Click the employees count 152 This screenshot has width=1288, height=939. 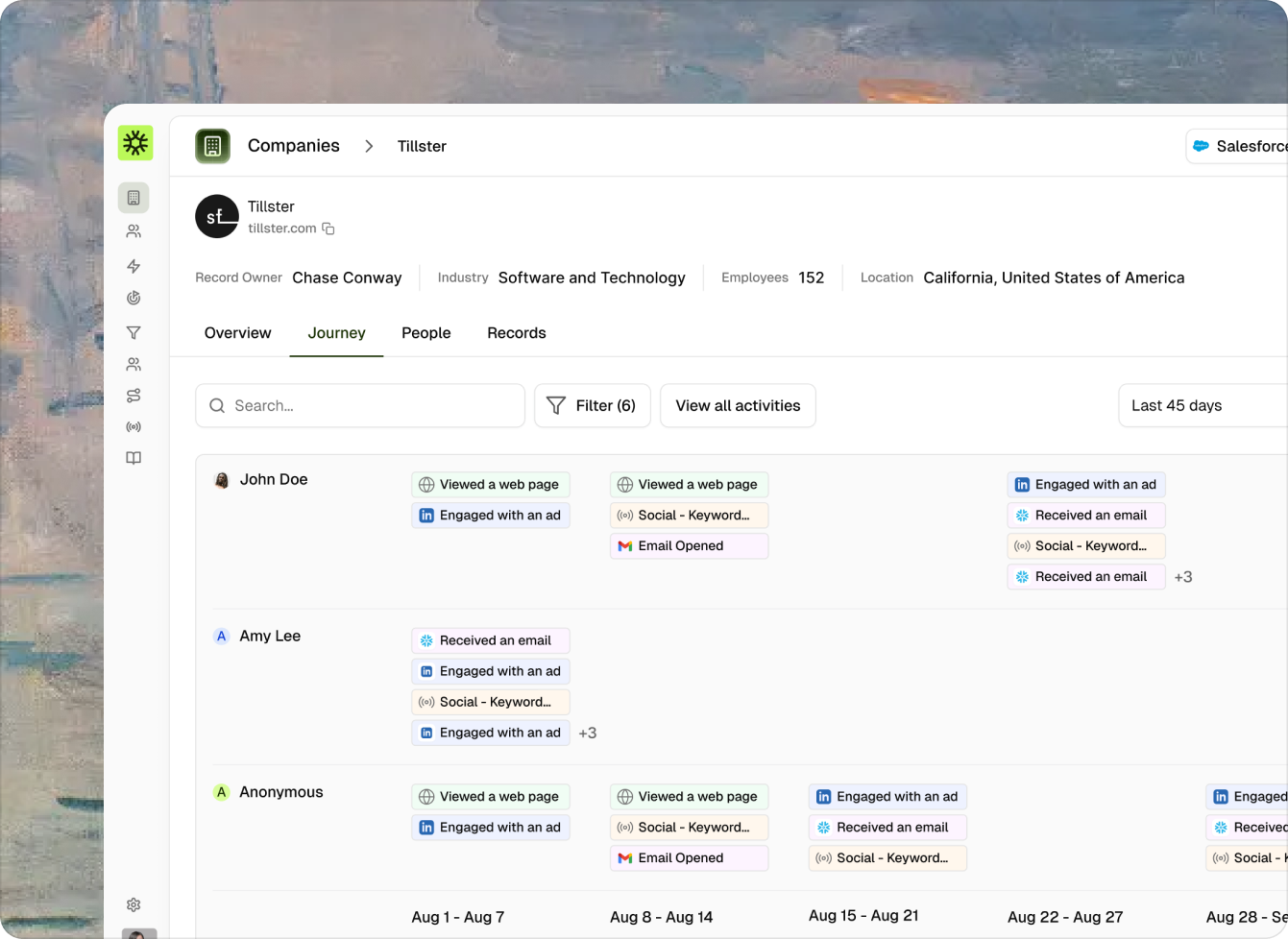pos(812,277)
